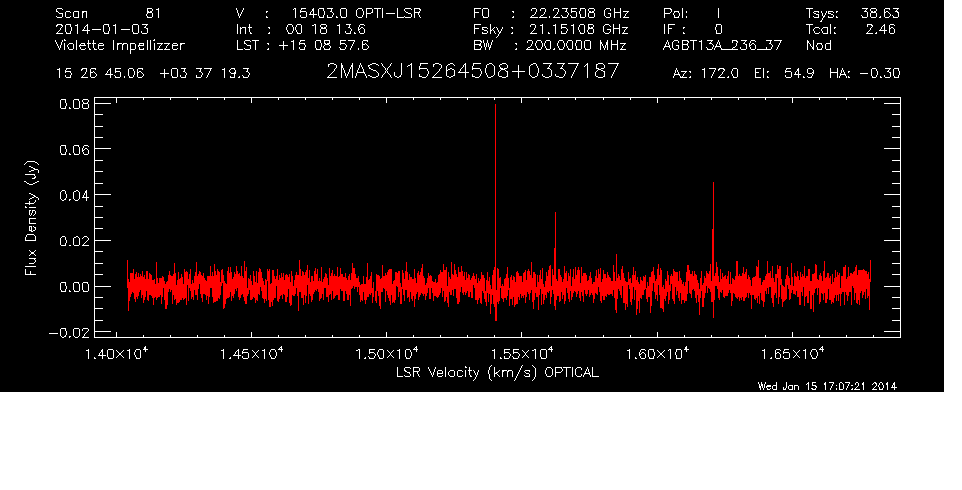Click x-axis tick label 1.45×10^4
Image resolution: width=962 pixels, height=490 pixels.
252,354
